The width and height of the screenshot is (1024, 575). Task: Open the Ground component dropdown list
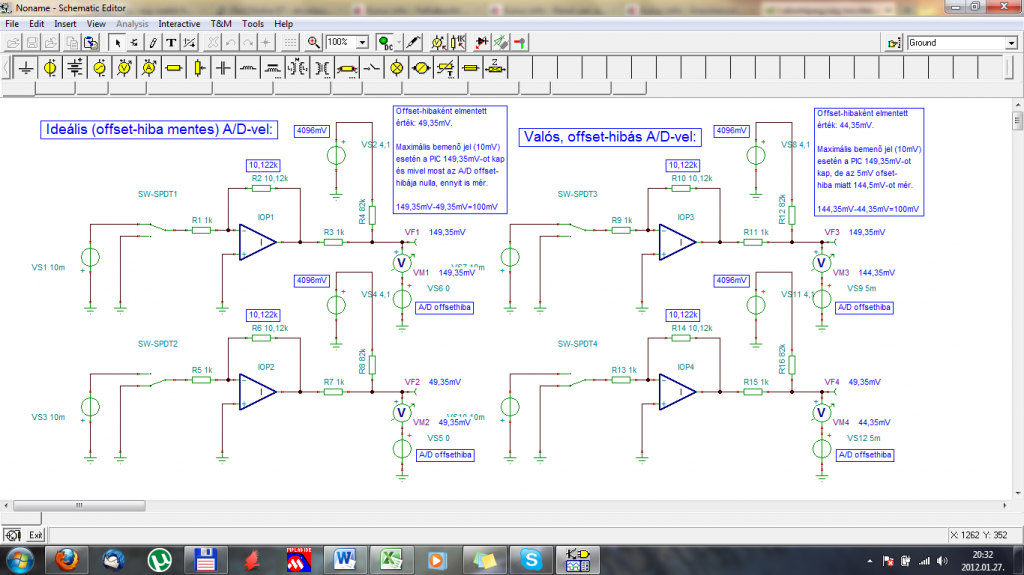coord(1011,43)
